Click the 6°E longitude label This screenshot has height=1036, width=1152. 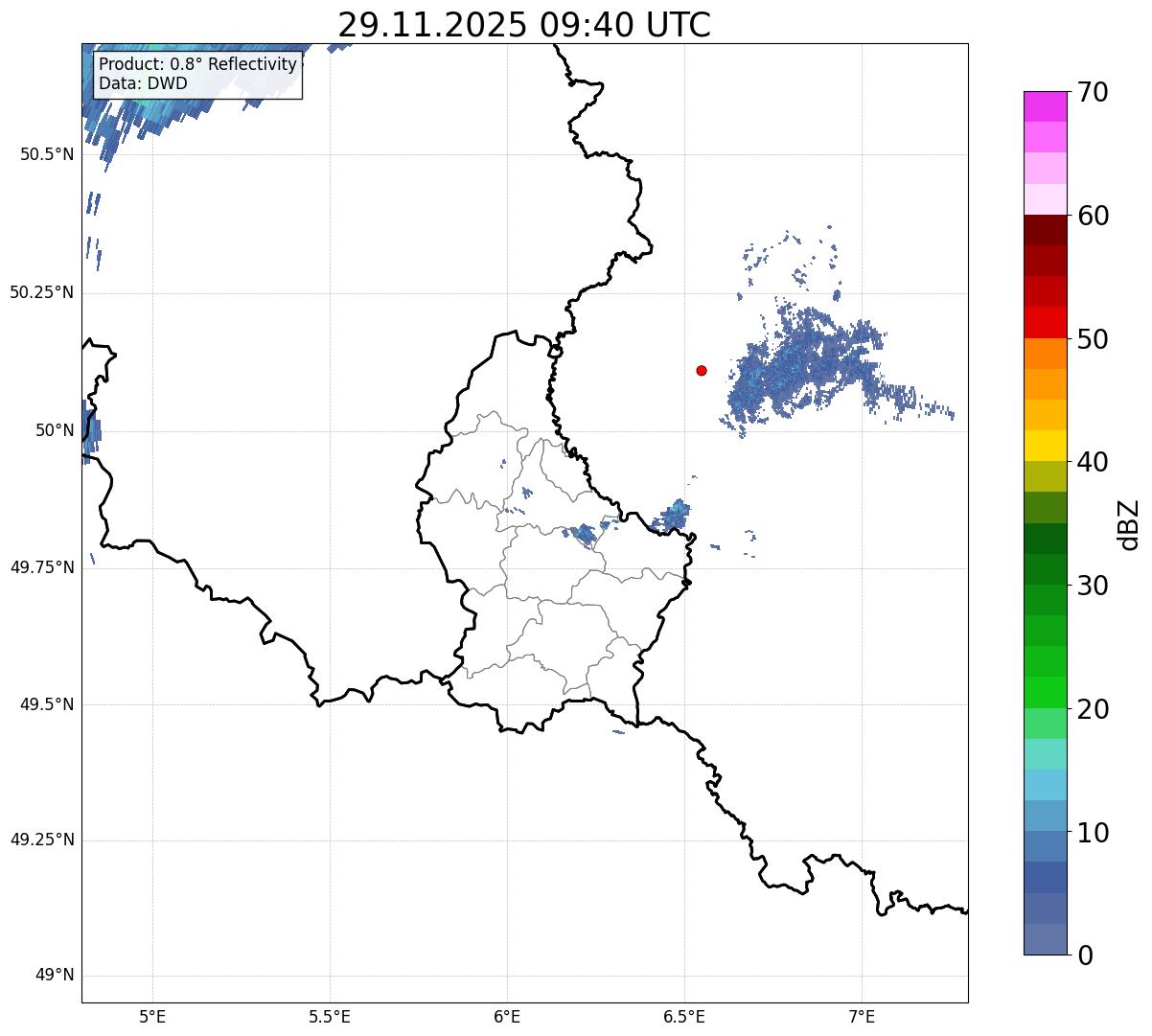click(x=507, y=1017)
